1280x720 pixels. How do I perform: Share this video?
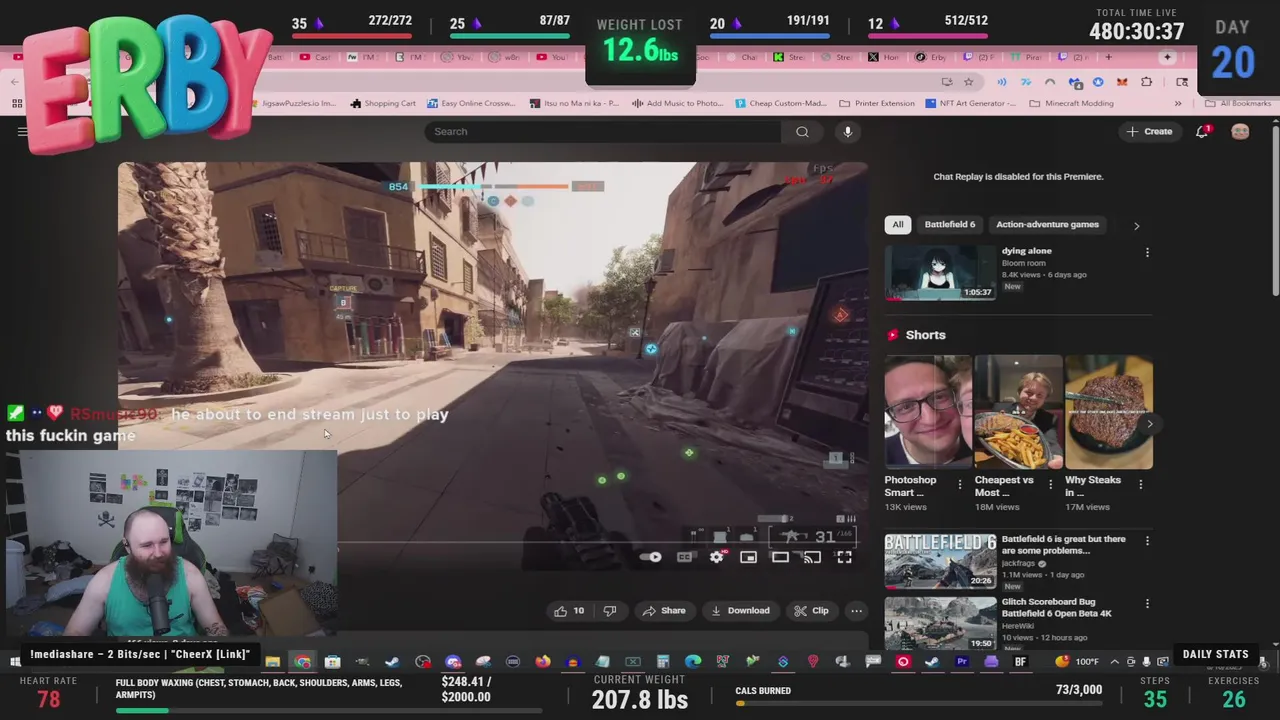[x=664, y=611]
